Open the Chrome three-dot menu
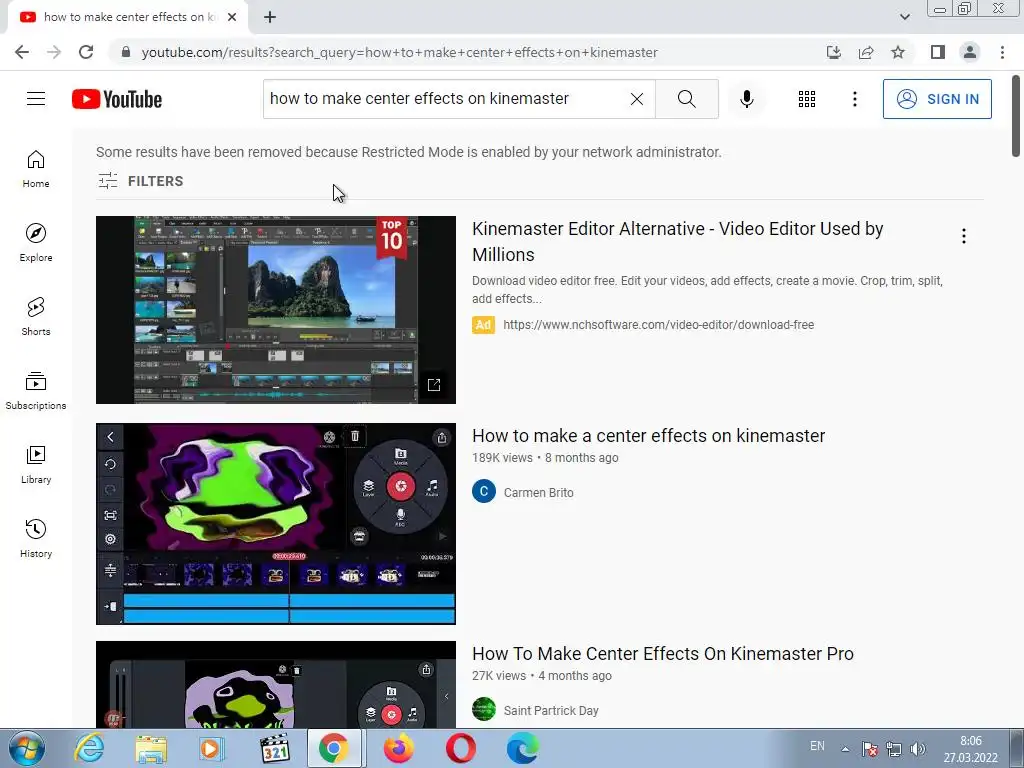 coord(1002,52)
